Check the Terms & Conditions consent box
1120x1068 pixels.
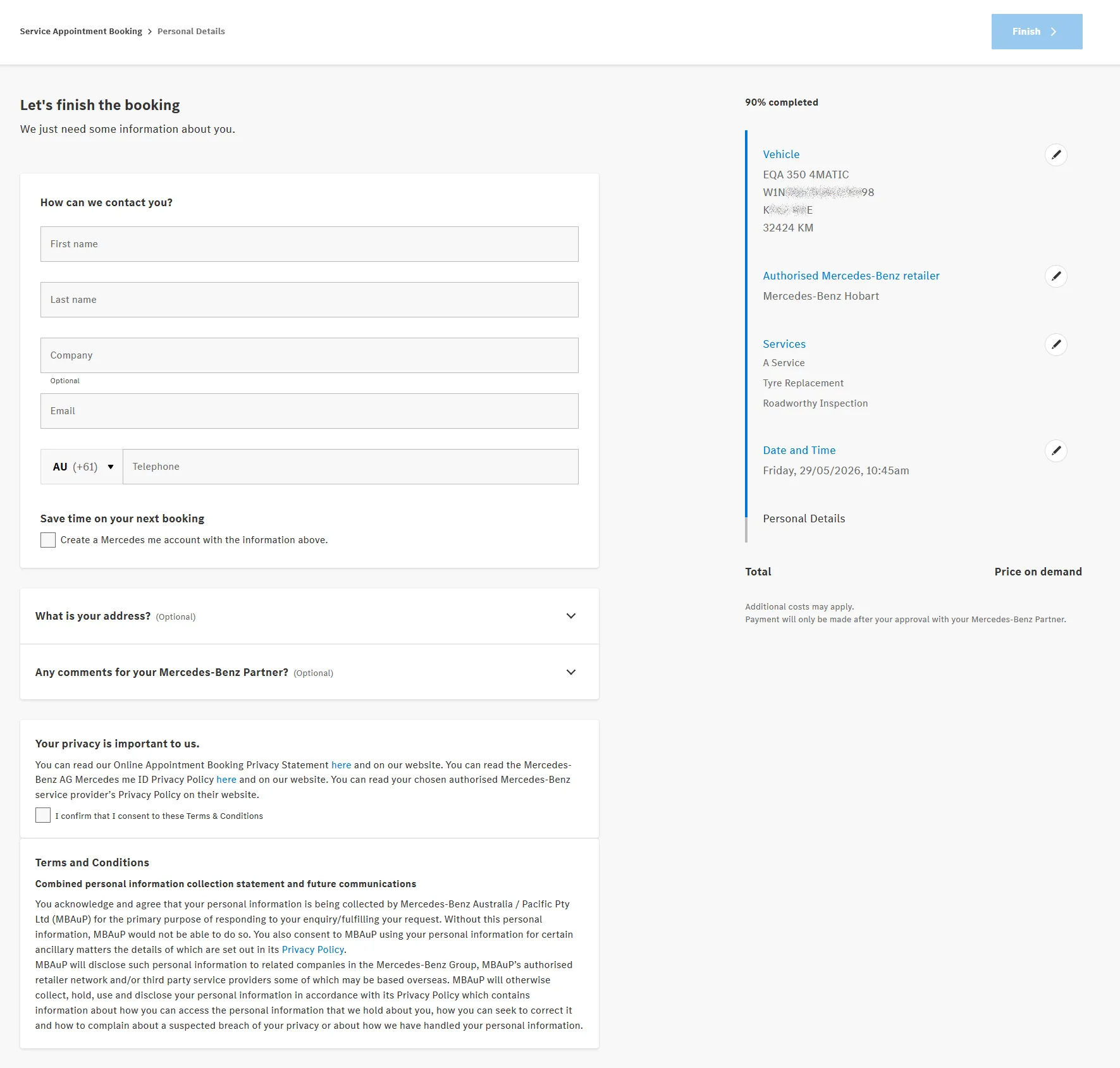tap(43, 815)
